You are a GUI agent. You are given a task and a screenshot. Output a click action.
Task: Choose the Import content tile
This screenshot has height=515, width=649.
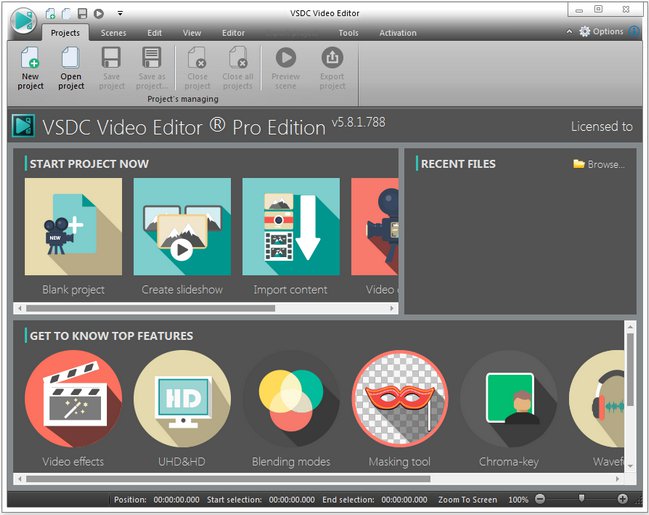[291, 226]
